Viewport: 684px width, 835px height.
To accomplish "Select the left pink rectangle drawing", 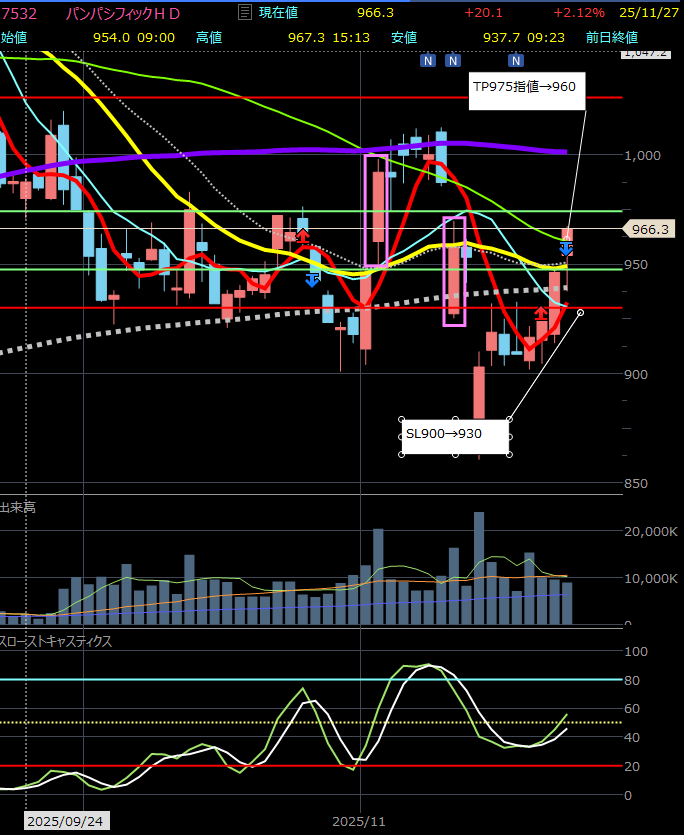I will point(376,210).
